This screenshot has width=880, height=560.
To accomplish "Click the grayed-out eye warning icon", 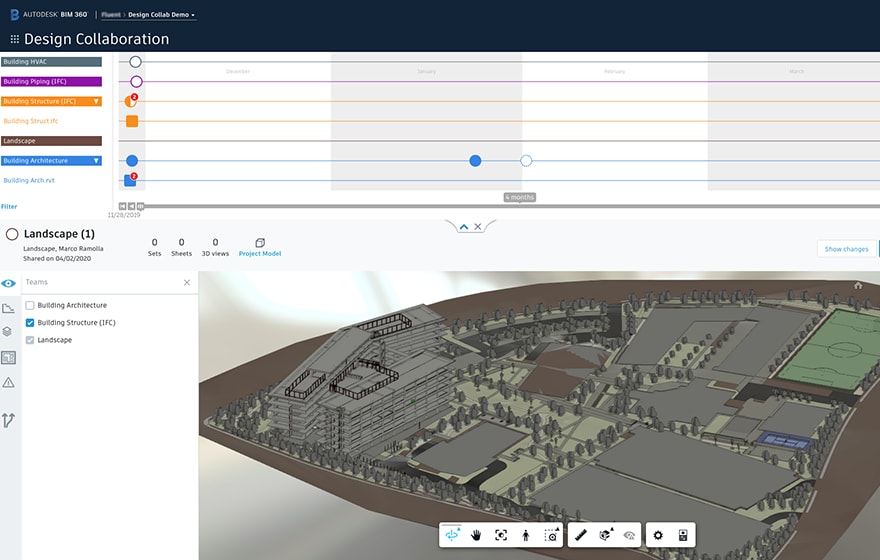I will coord(630,535).
